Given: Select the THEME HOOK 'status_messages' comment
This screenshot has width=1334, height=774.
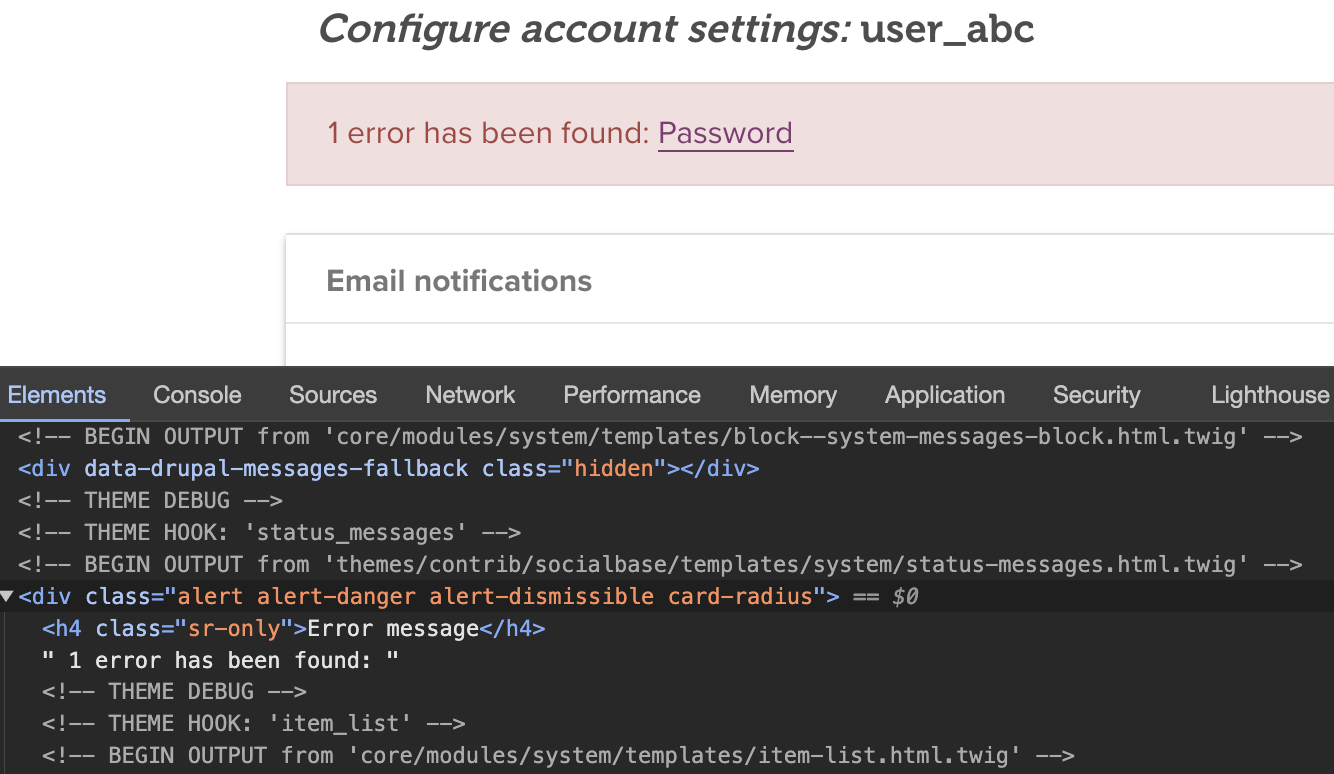Looking at the screenshot, I should [x=269, y=532].
